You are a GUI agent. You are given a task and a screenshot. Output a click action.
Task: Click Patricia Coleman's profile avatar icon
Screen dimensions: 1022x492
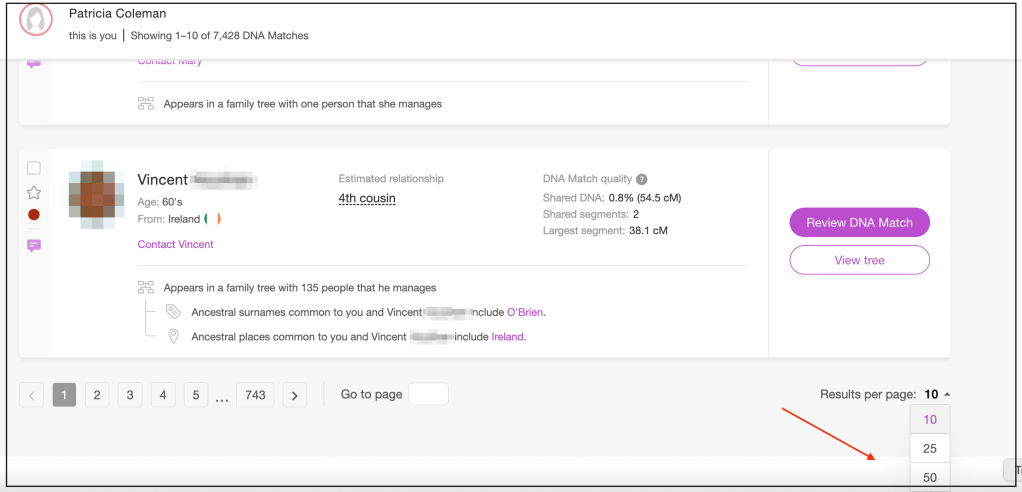click(x=36, y=21)
